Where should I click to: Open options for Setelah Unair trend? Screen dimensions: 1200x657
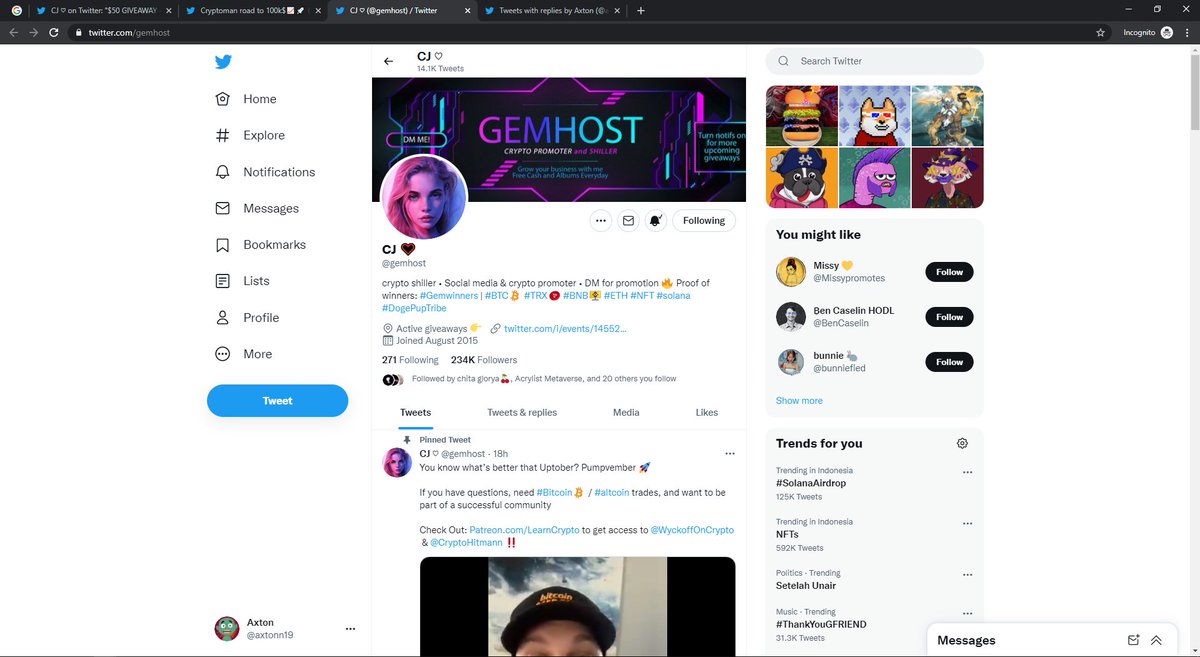pos(967,575)
